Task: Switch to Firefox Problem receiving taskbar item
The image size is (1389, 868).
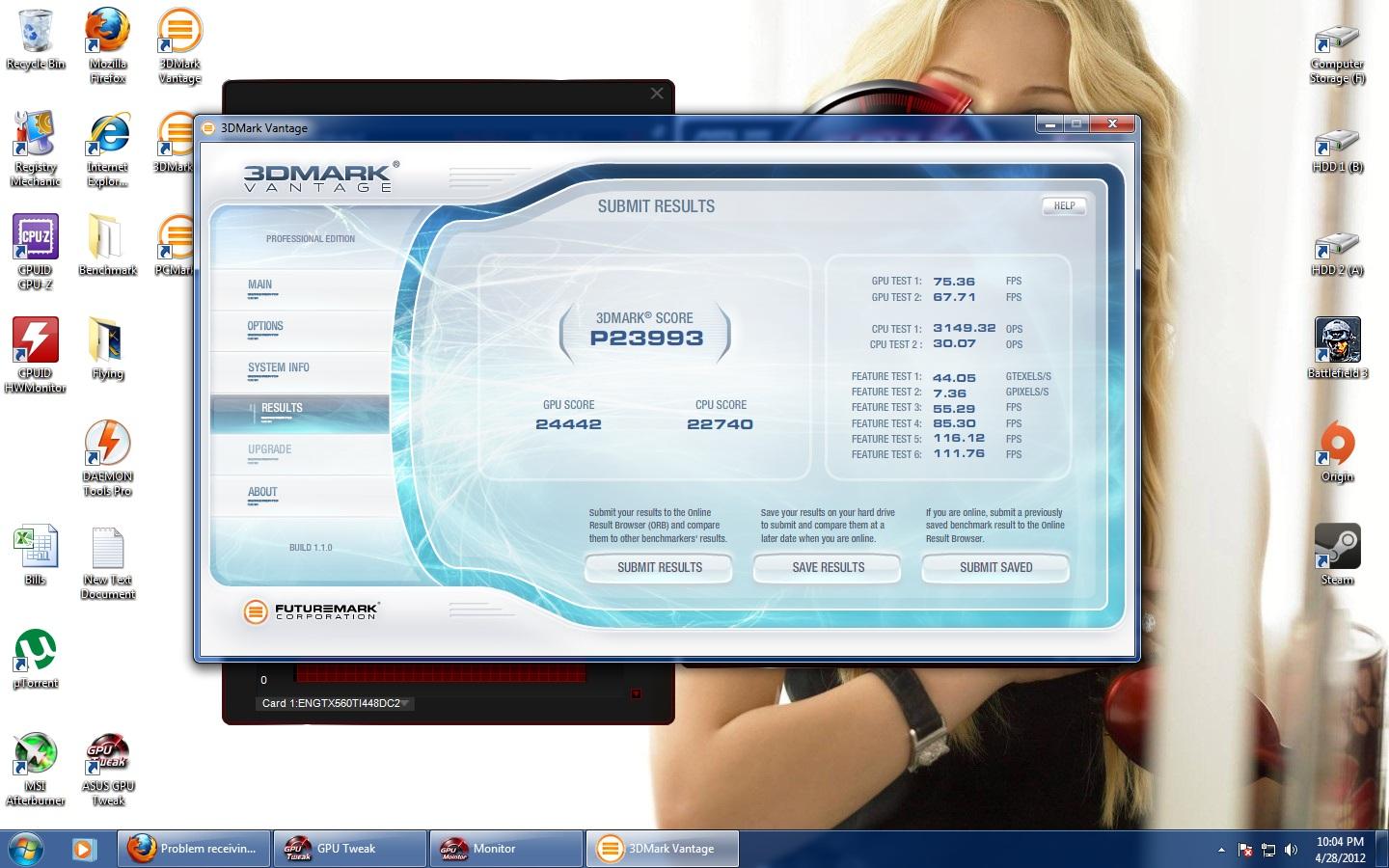Action: [x=194, y=849]
